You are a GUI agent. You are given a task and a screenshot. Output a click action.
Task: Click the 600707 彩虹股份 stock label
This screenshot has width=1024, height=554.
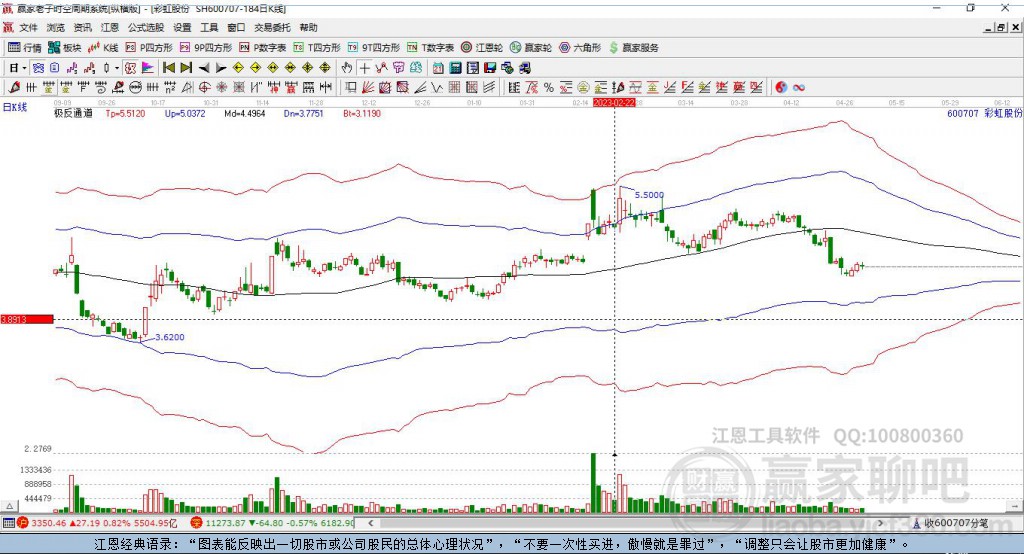click(x=984, y=113)
